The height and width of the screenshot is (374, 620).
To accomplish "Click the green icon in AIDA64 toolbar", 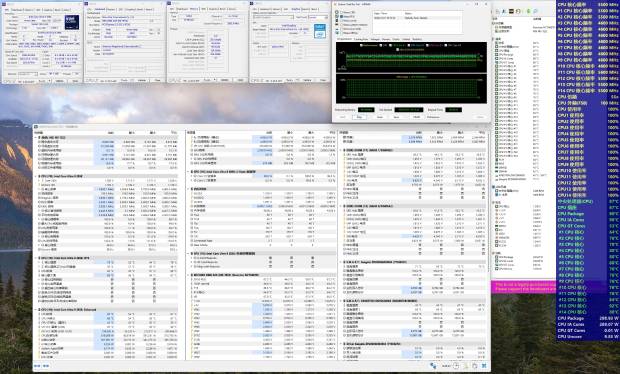I will (529, 11).
